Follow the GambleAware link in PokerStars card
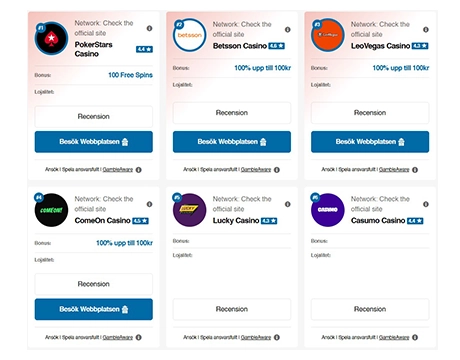The height and width of the screenshot is (360, 460). click(x=118, y=170)
